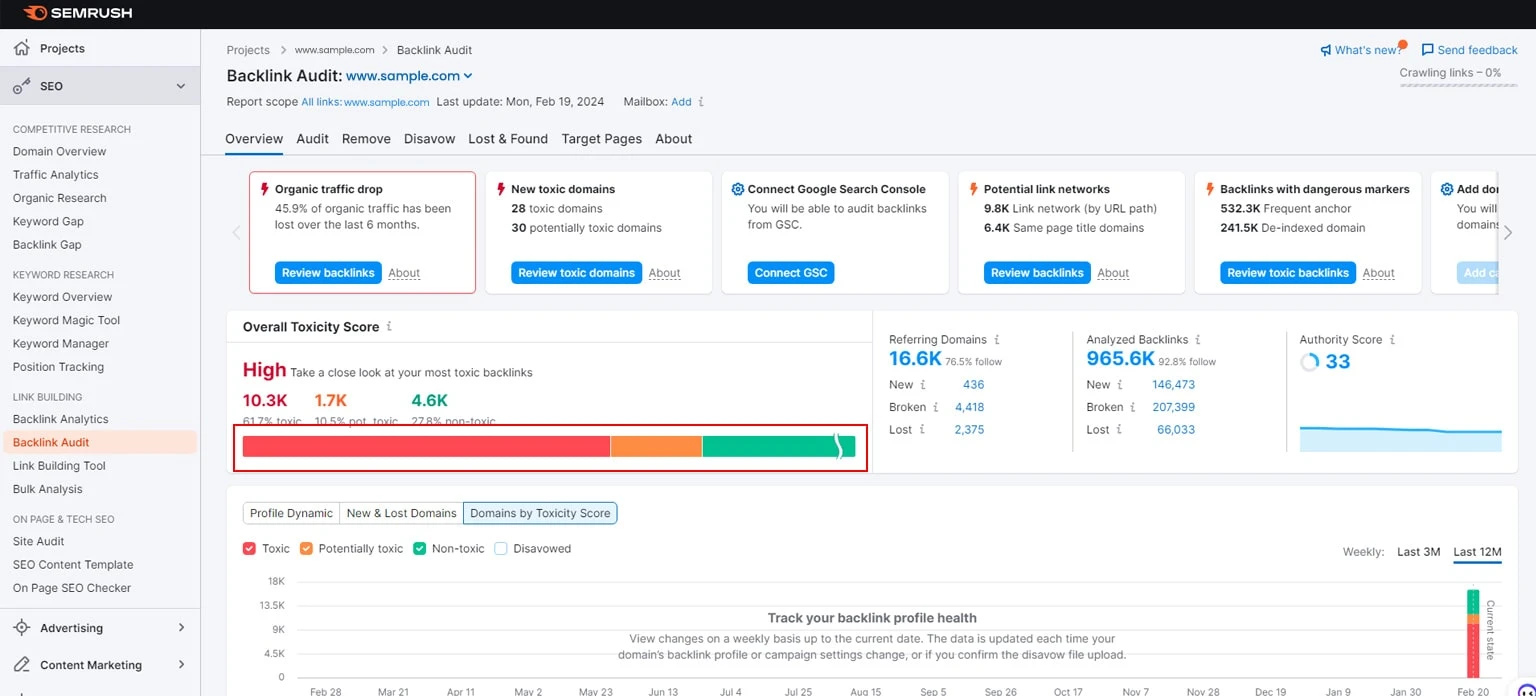Select the Profile Dynamic chart view
This screenshot has width=1536, height=696.
pos(291,513)
